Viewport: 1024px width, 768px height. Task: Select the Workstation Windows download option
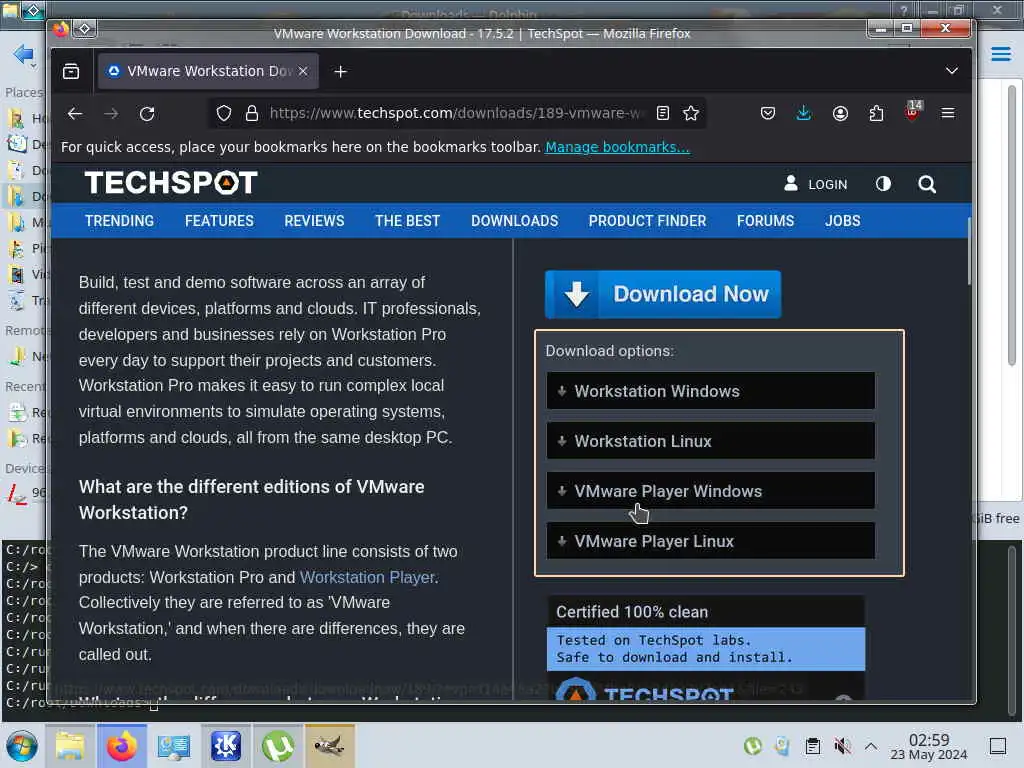[711, 391]
